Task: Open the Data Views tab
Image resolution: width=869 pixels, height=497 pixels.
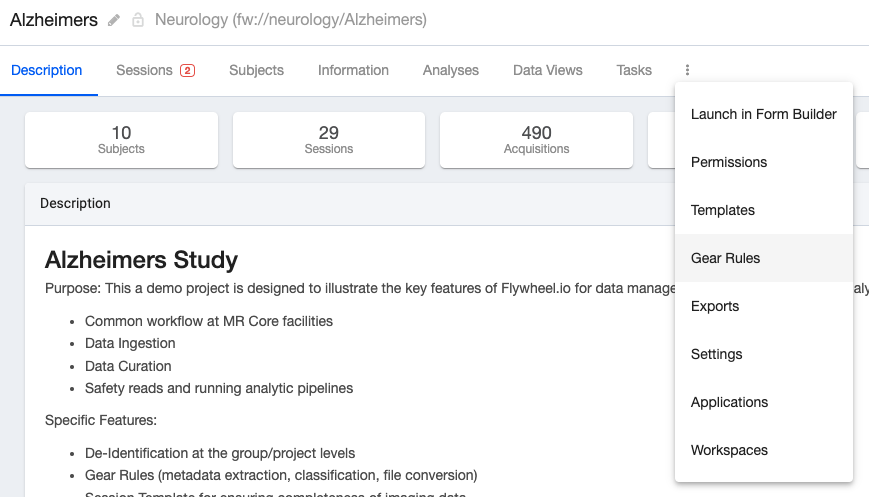Action: (x=548, y=70)
